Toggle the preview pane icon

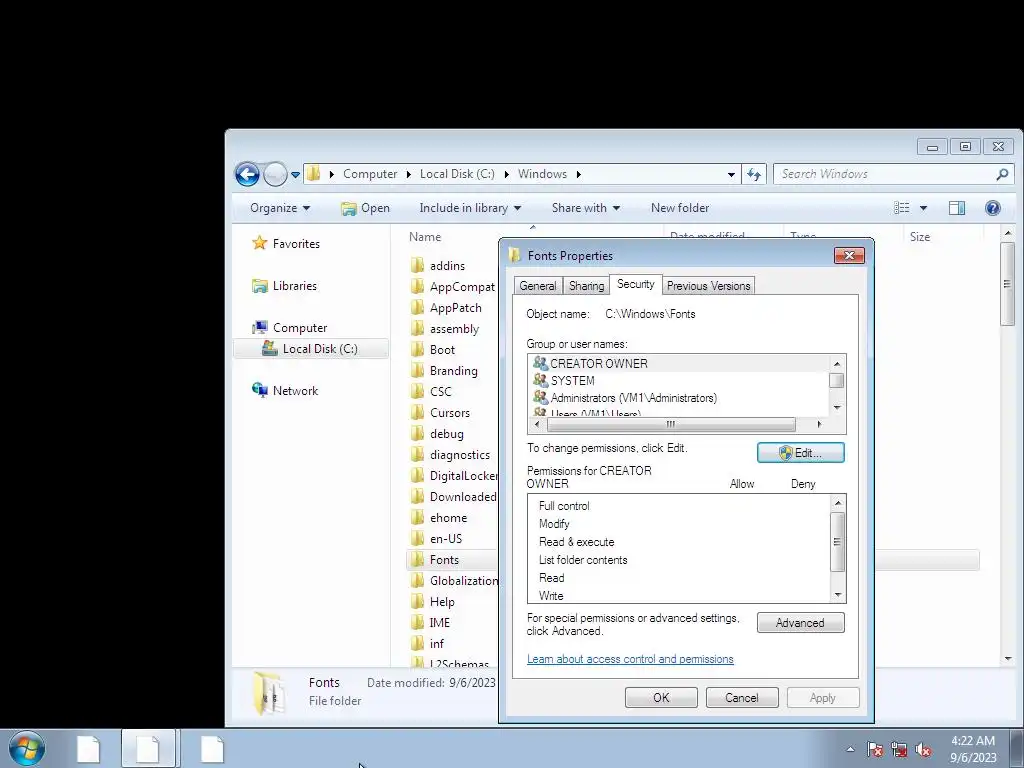pyautogui.click(x=957, y=208)
